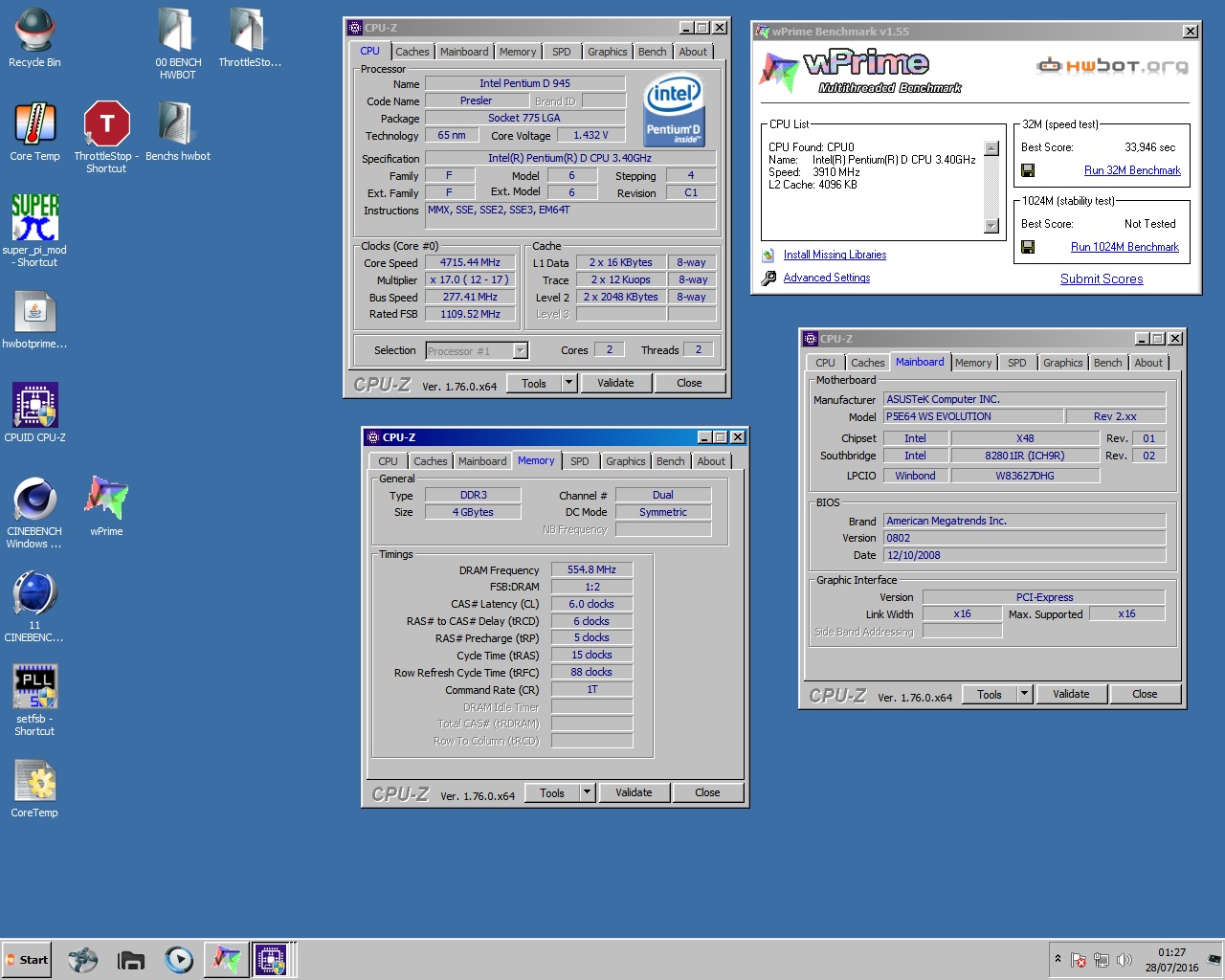Click the save icon under 1024M stability test
The image size is (1225, 980).
[x=1028, y=247]
